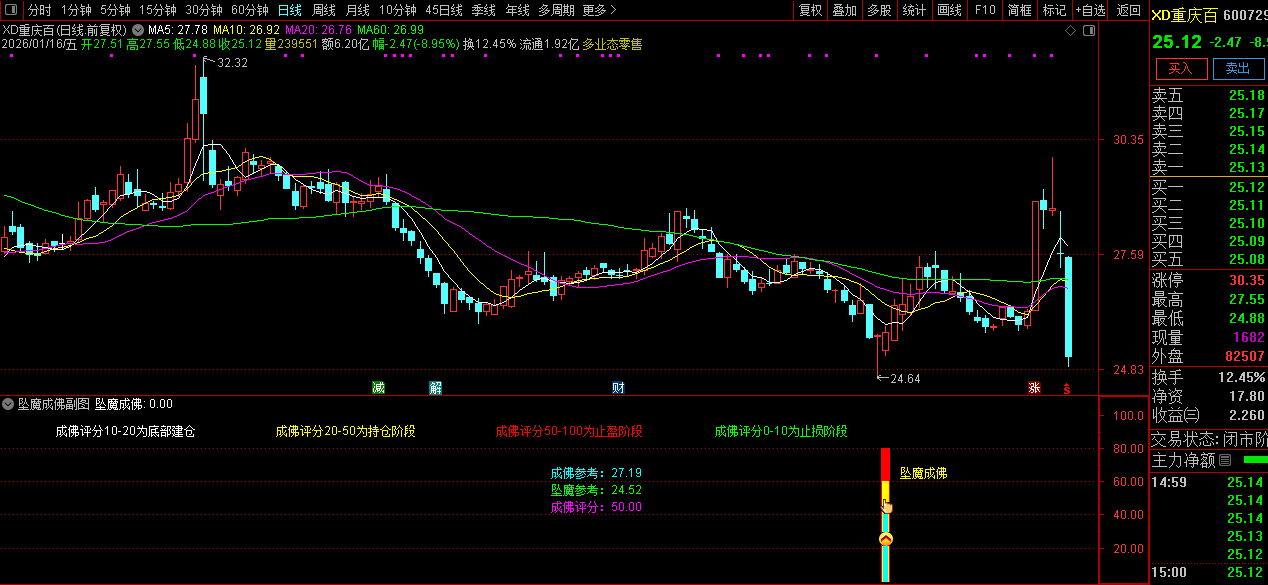The height and width of the screenshot is (585, 1268).
Task: Click the 坠魔成佛 yellow signal label
Action: 923,473
